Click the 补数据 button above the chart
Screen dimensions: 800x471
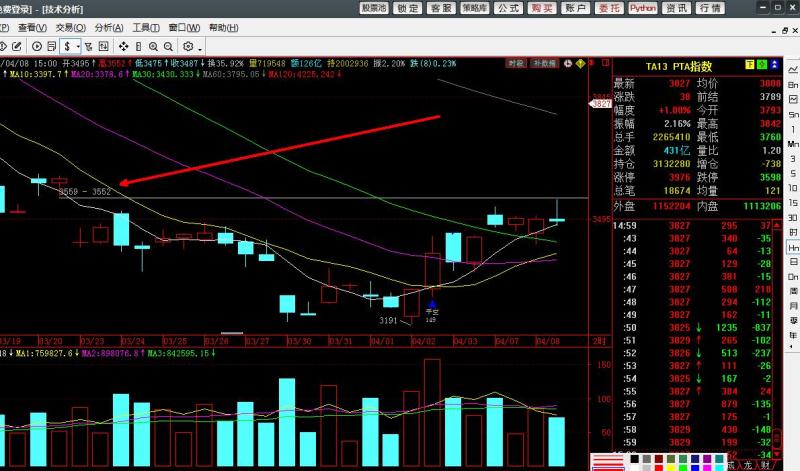click(x=544, y=63)
